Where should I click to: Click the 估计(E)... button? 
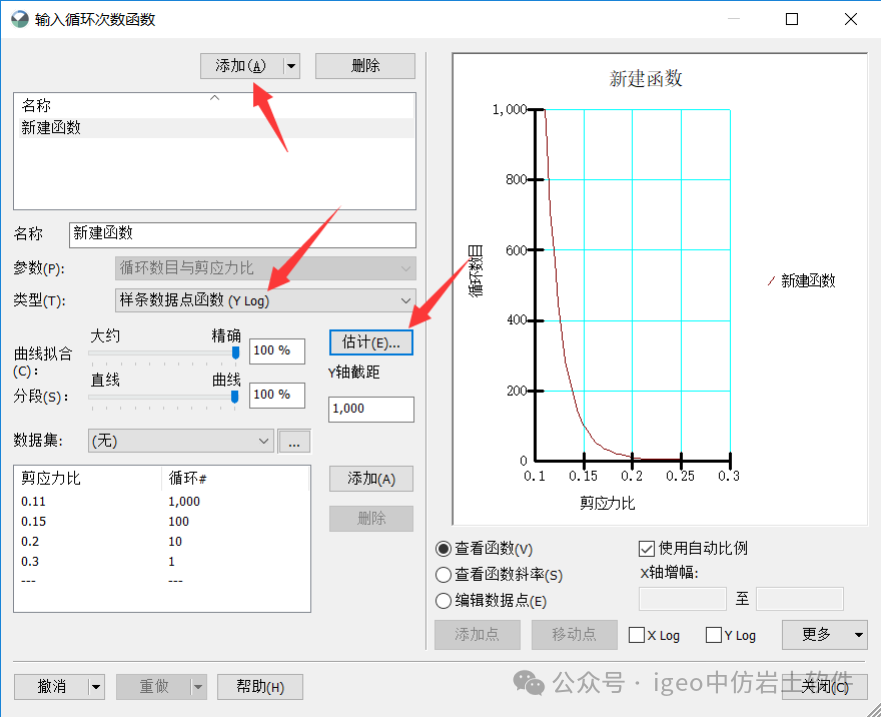click(370, 343)
